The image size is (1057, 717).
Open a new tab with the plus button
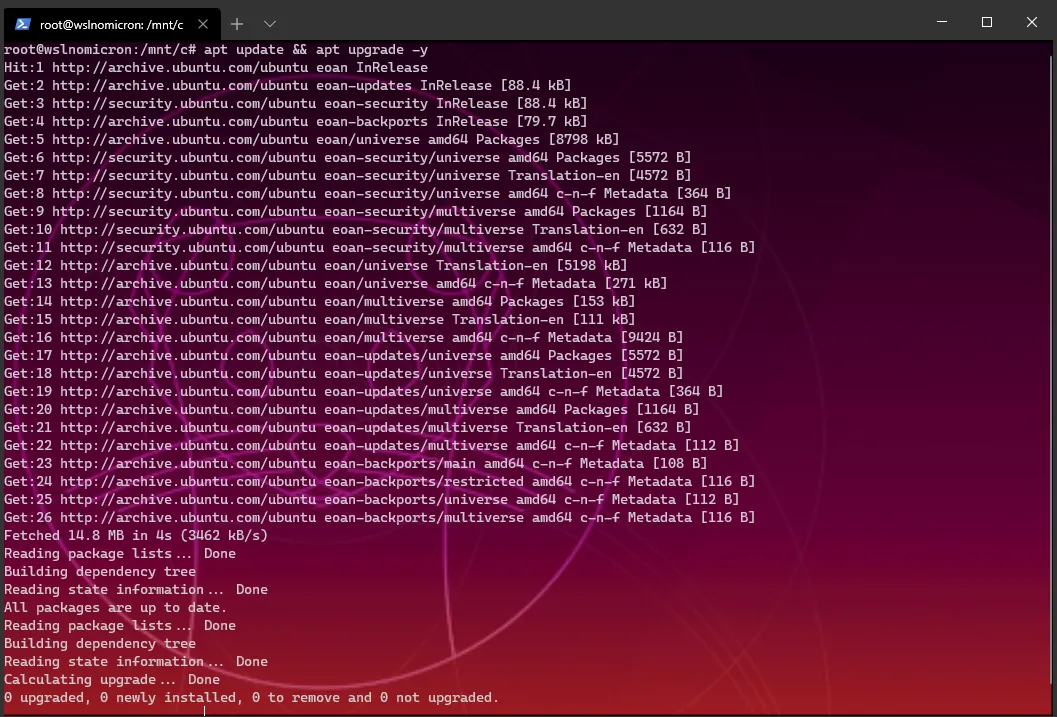(237, 23)
